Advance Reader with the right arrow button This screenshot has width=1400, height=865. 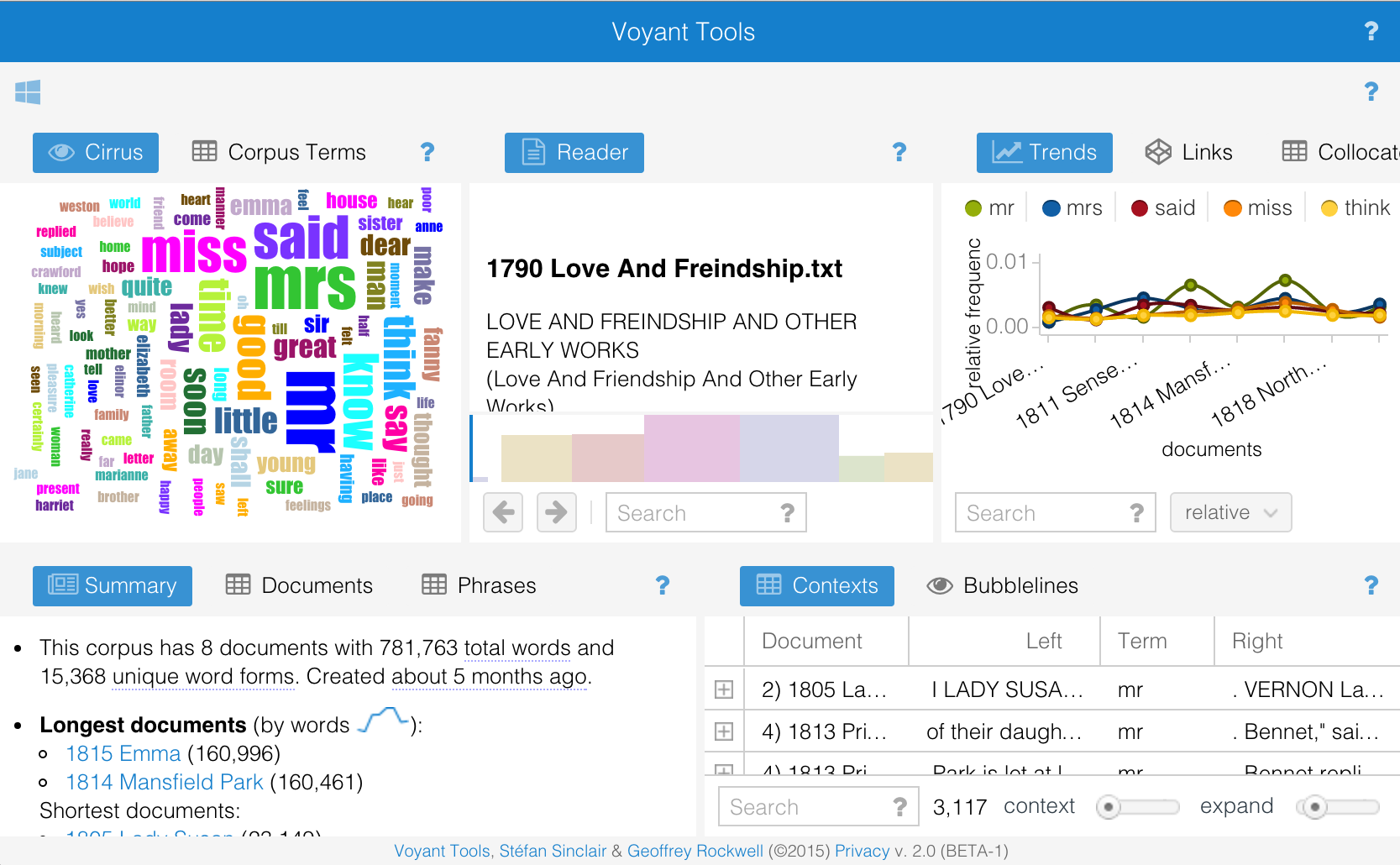556,512
